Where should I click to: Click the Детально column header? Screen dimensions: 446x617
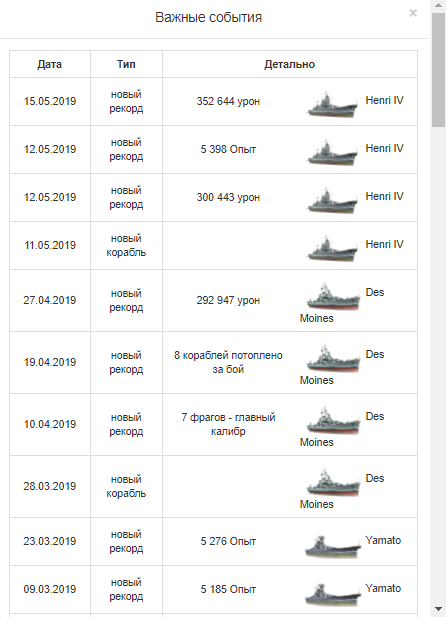[290, 64]
